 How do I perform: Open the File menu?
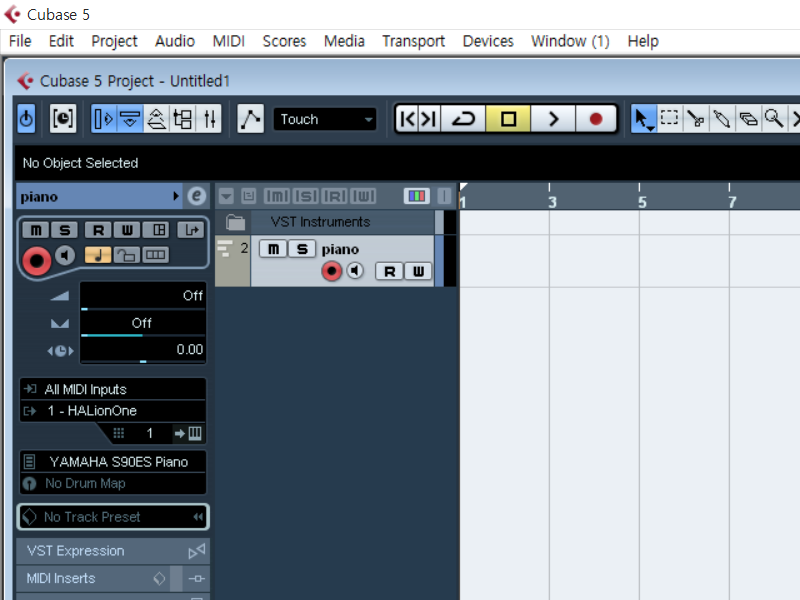[x=20, y=41]
